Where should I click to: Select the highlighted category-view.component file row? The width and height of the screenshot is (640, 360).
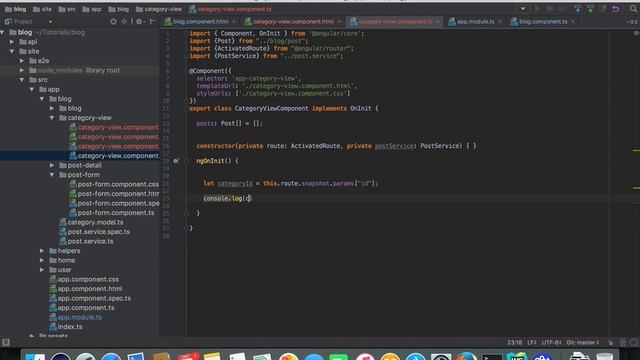point(80,156)
